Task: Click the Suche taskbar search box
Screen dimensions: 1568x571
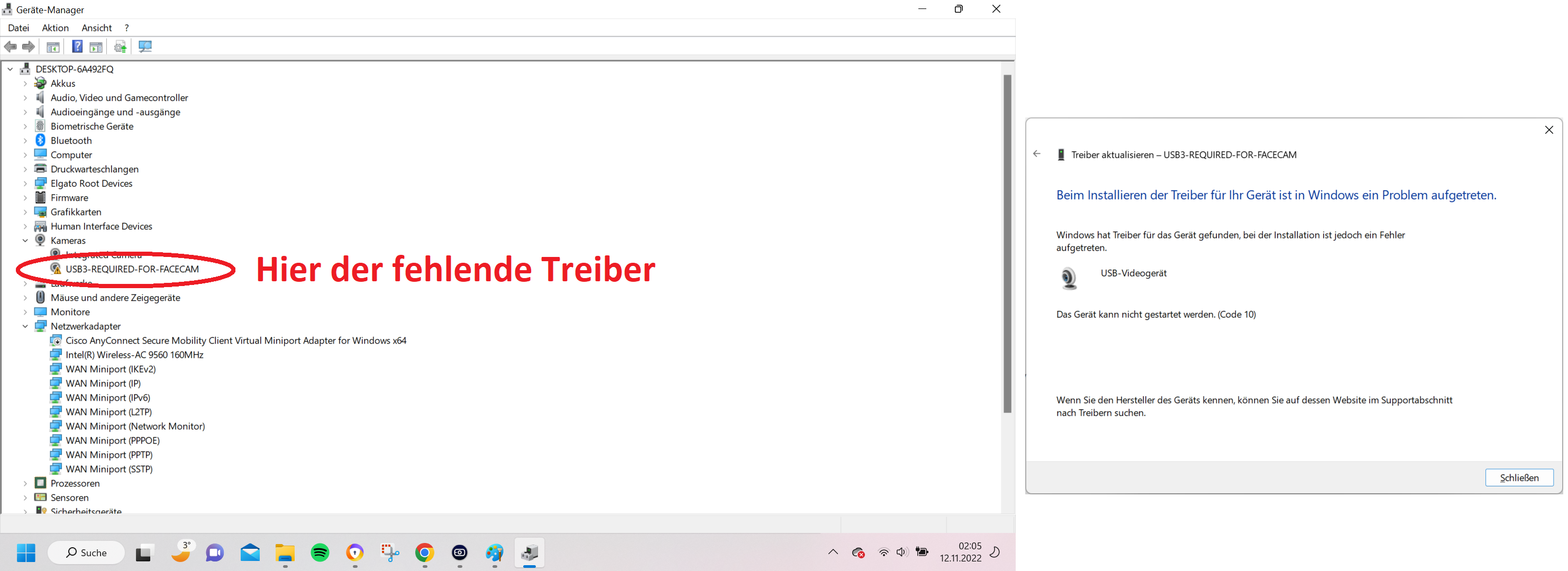Action: tap(86, 552)
